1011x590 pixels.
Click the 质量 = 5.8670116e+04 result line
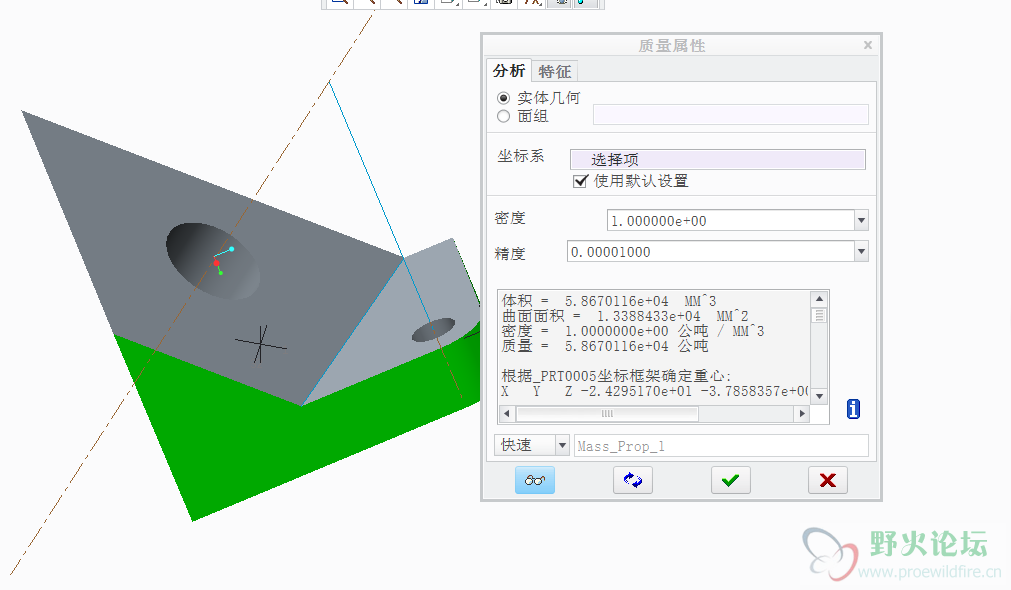(605, 346)
